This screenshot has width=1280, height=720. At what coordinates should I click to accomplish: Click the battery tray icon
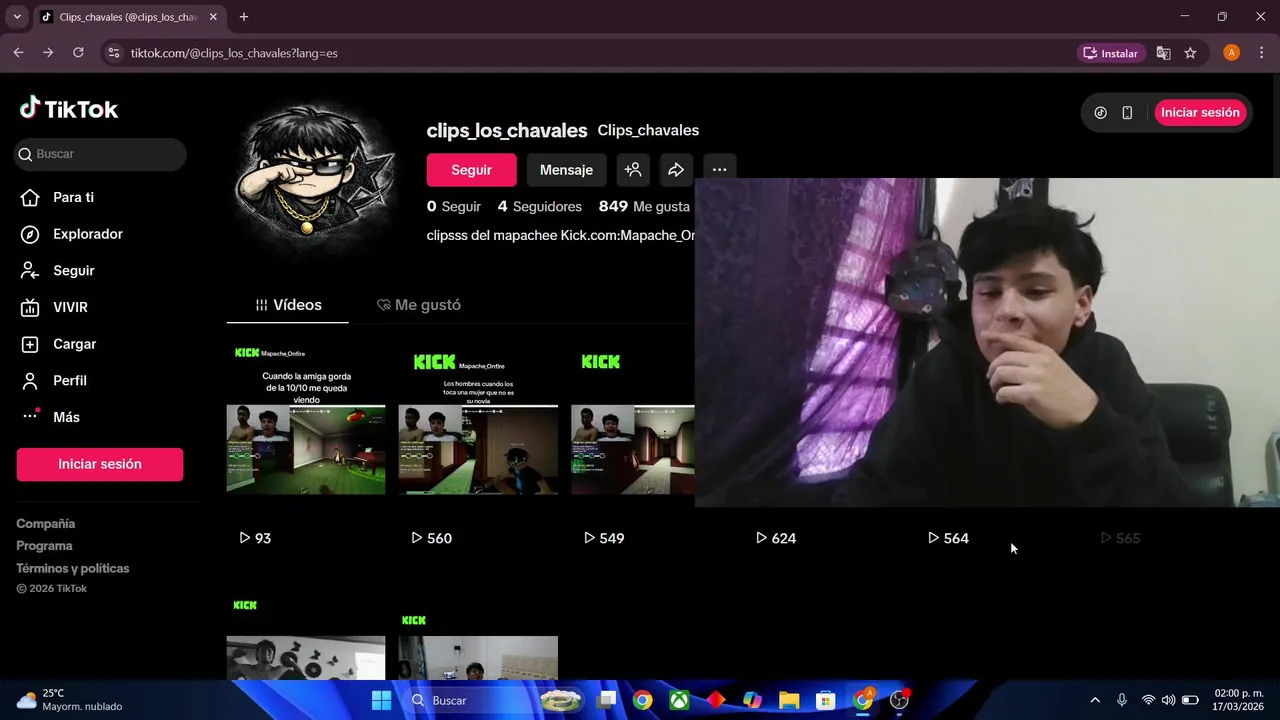1190,700
